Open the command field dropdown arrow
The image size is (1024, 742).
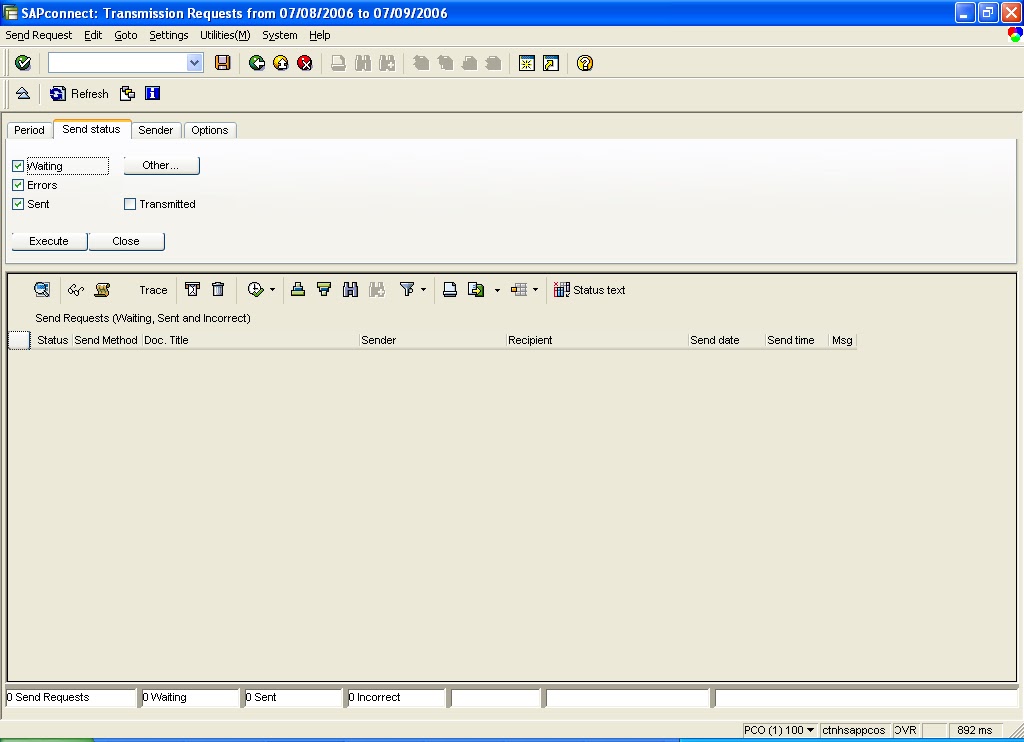coord(194,63)
